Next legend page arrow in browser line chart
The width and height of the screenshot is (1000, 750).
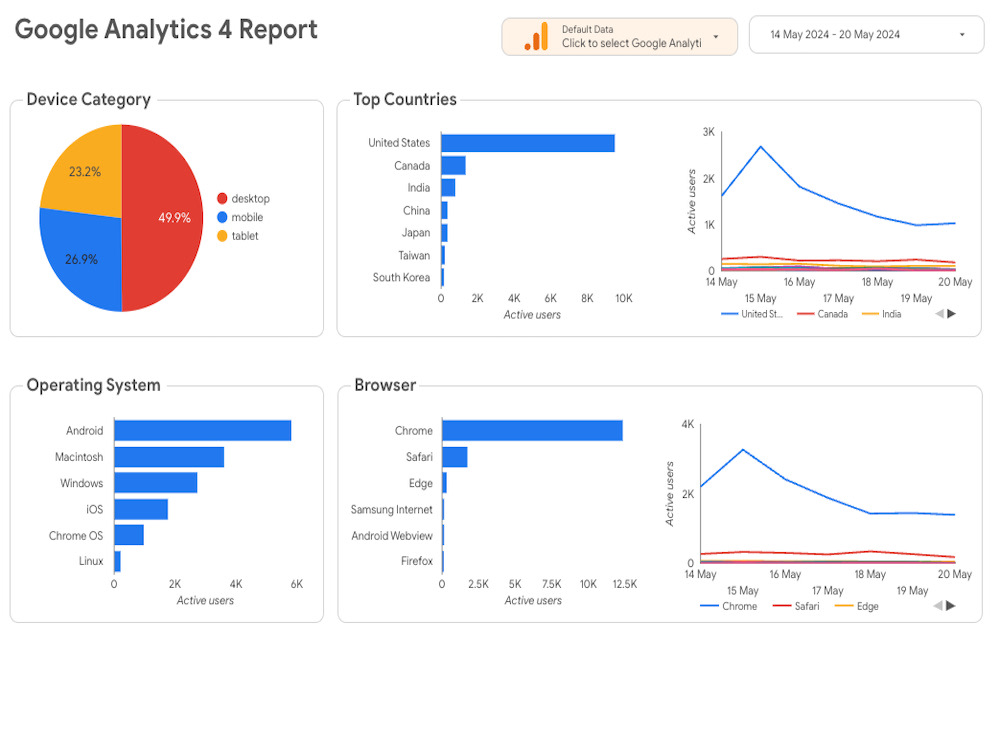(x=951, y=606)
